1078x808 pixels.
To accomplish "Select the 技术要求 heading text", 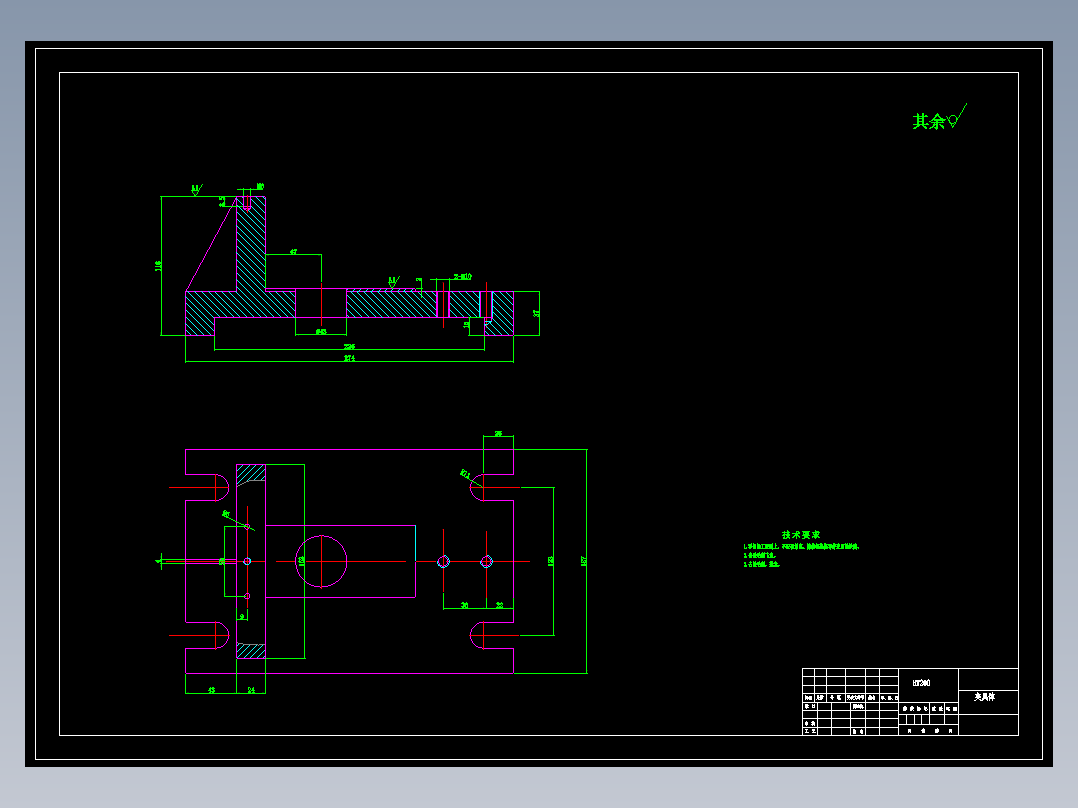I will tap(801, 534).
